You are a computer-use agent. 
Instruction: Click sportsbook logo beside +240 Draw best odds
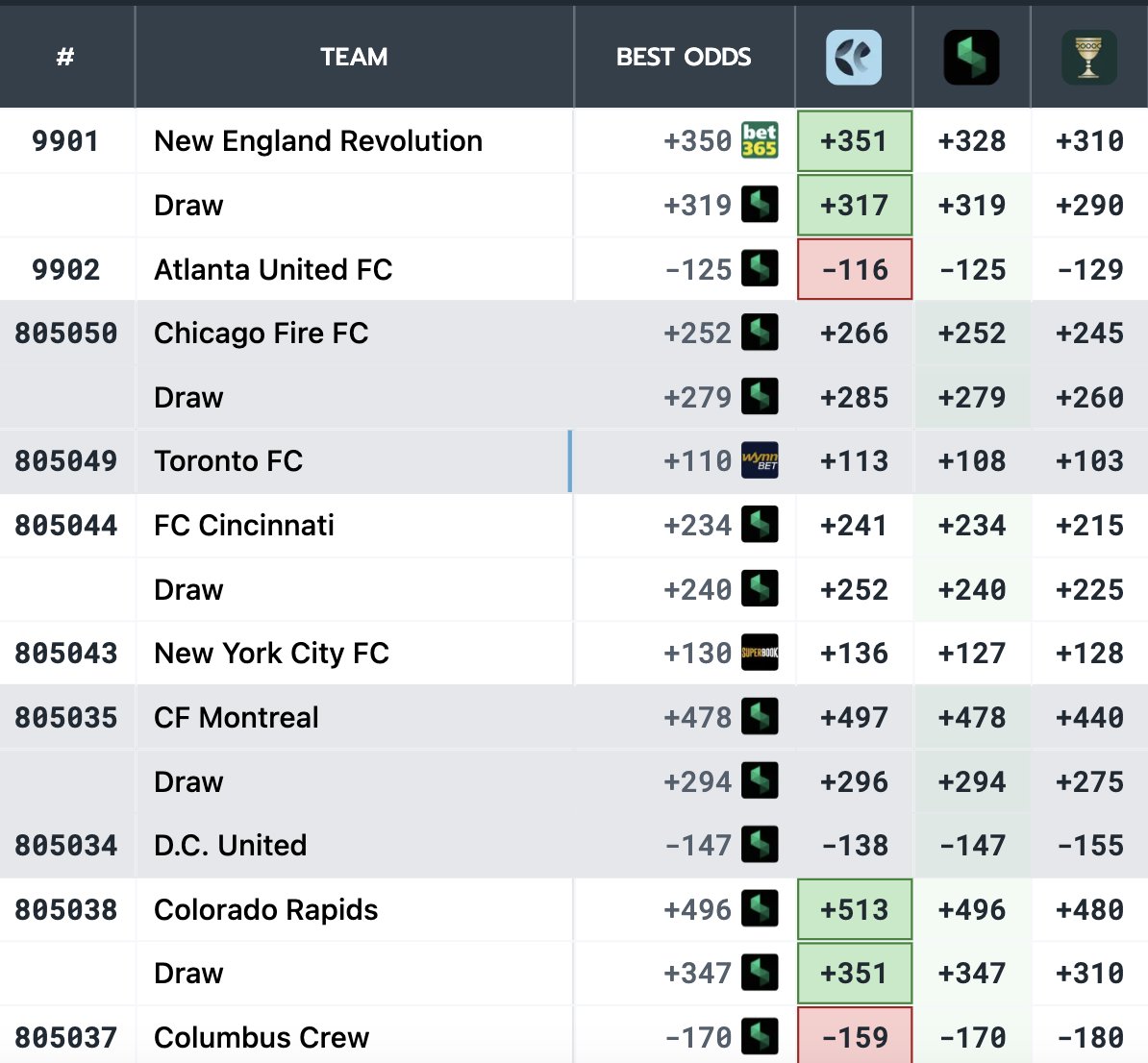pos(760,588)
